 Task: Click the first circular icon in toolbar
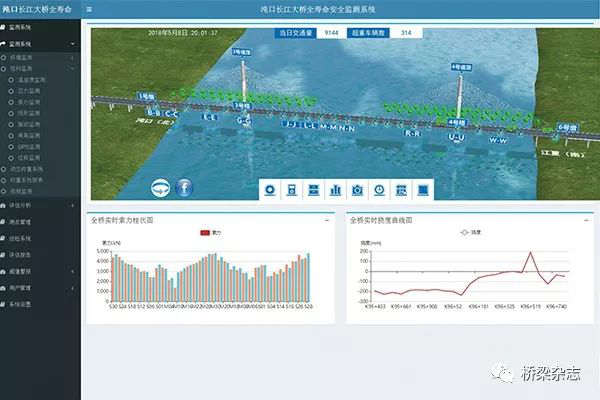(268, 190)
